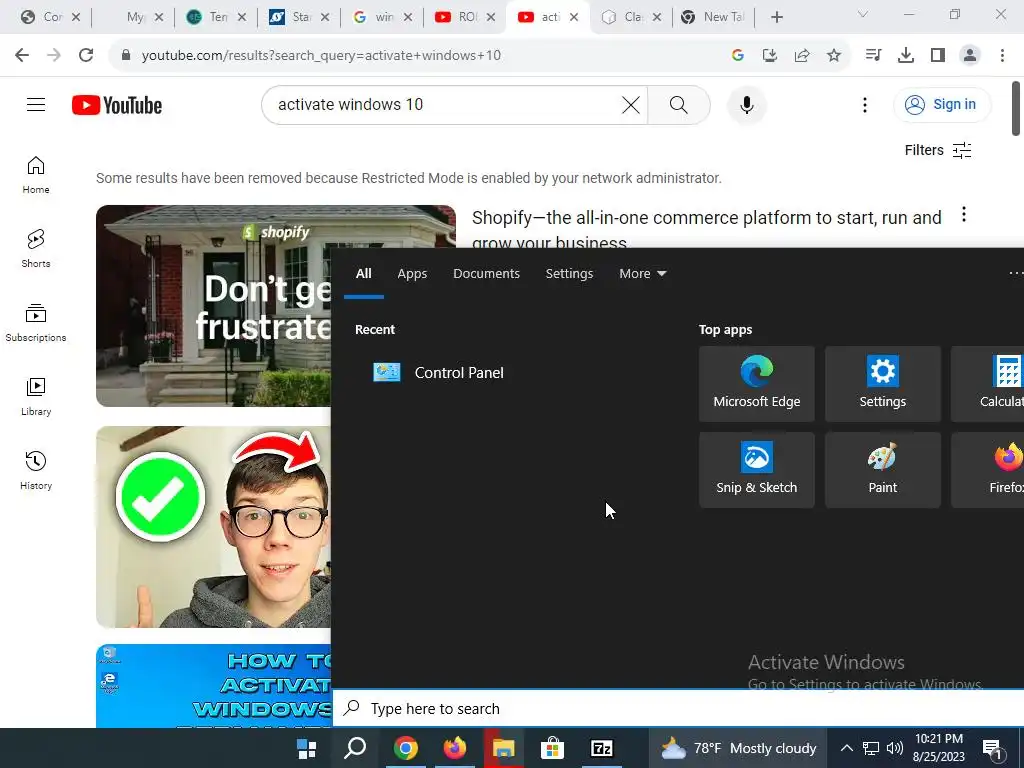Open Control Panel from Recent
1024x768 pixels.
coord(439,373)
